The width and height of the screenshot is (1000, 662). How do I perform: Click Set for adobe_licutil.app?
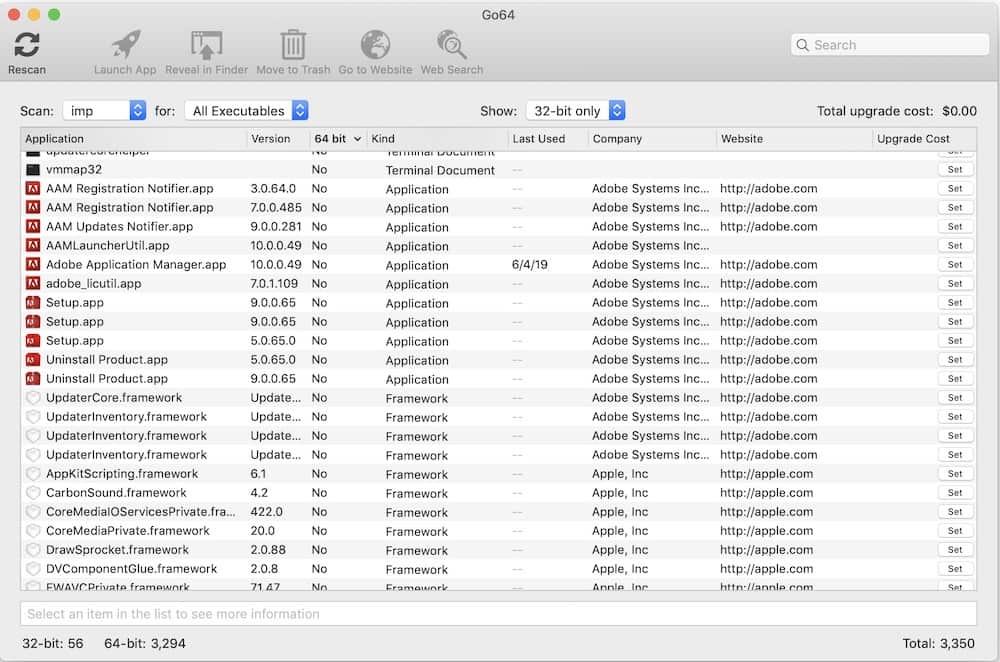tap(955, 284)
